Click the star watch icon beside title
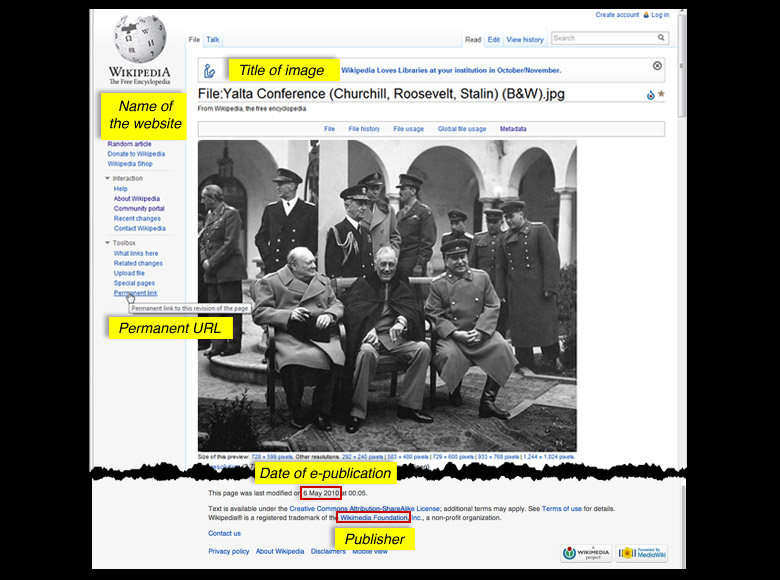This screenshot has height=580, width=780. [x=661, y=95]
